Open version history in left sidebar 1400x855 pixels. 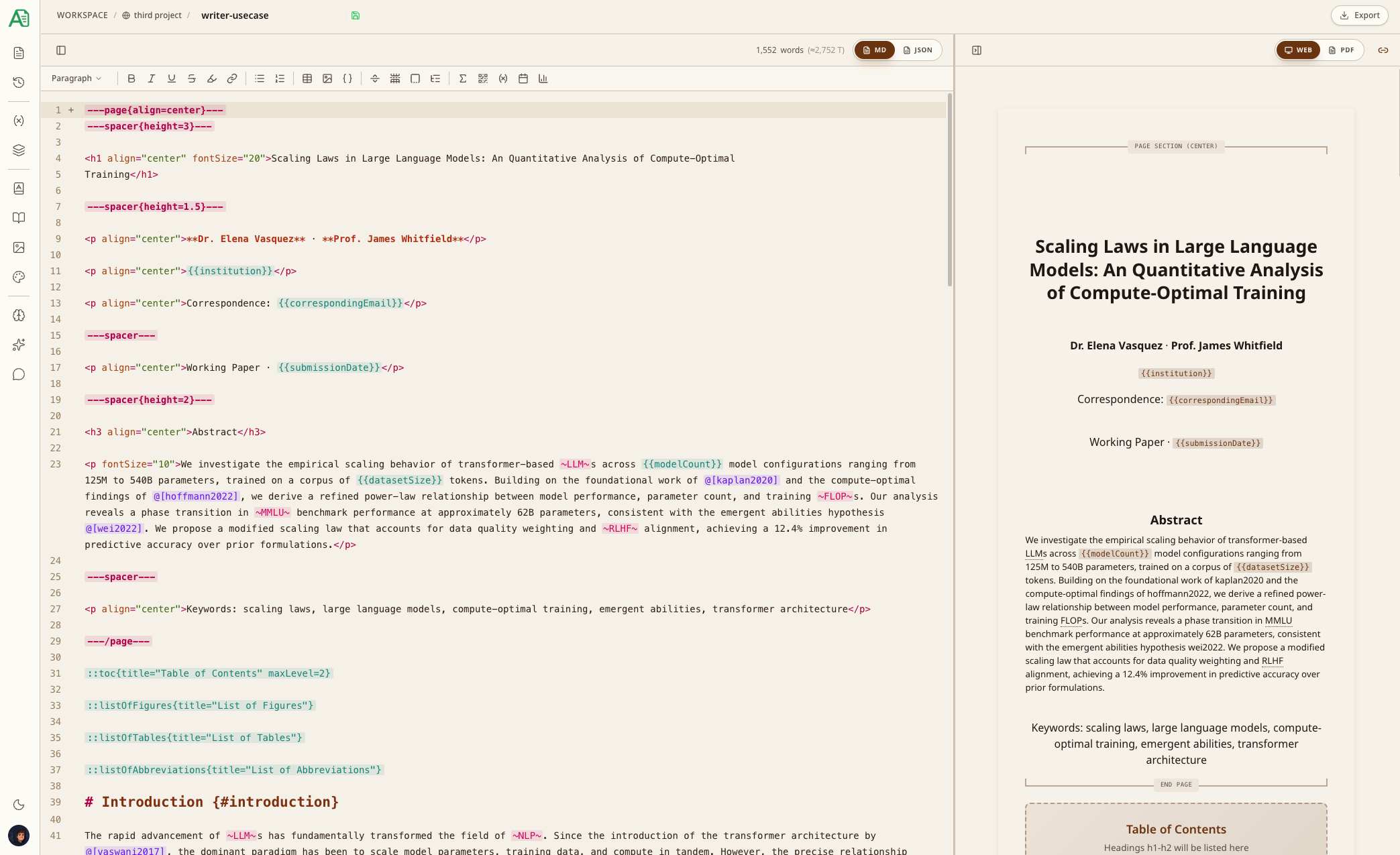(19, 82)
